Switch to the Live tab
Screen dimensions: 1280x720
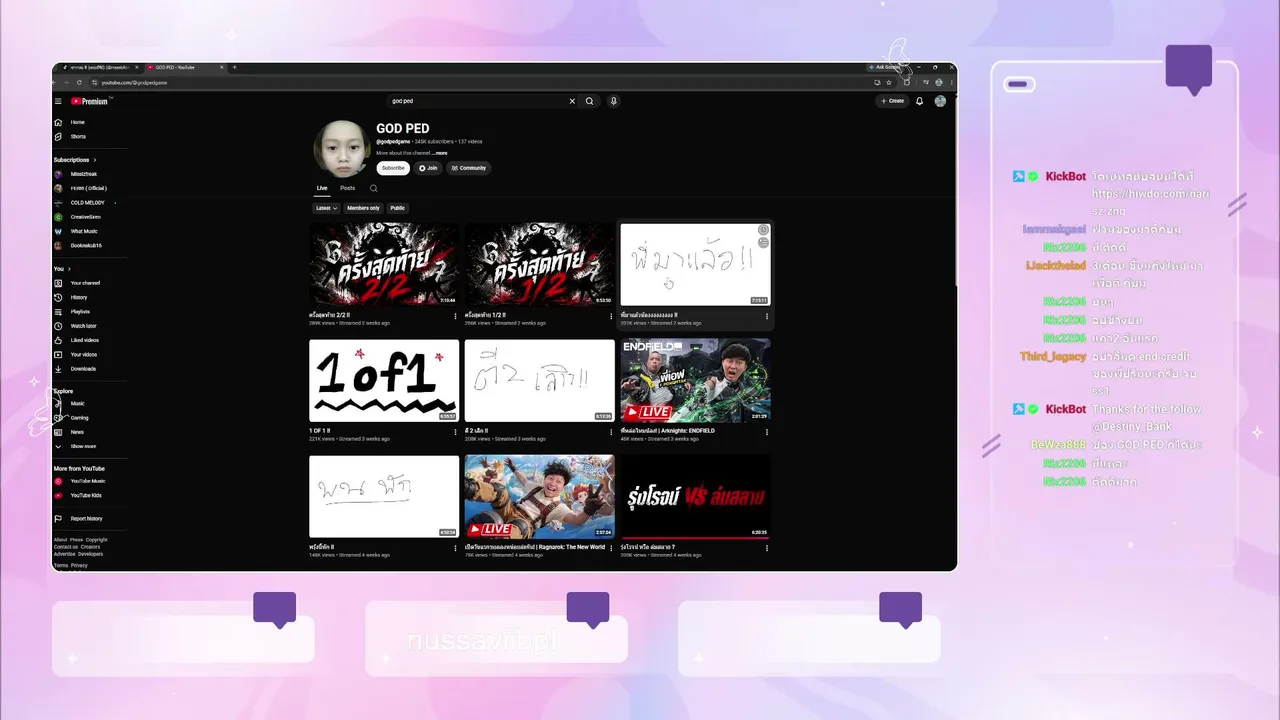322,188
